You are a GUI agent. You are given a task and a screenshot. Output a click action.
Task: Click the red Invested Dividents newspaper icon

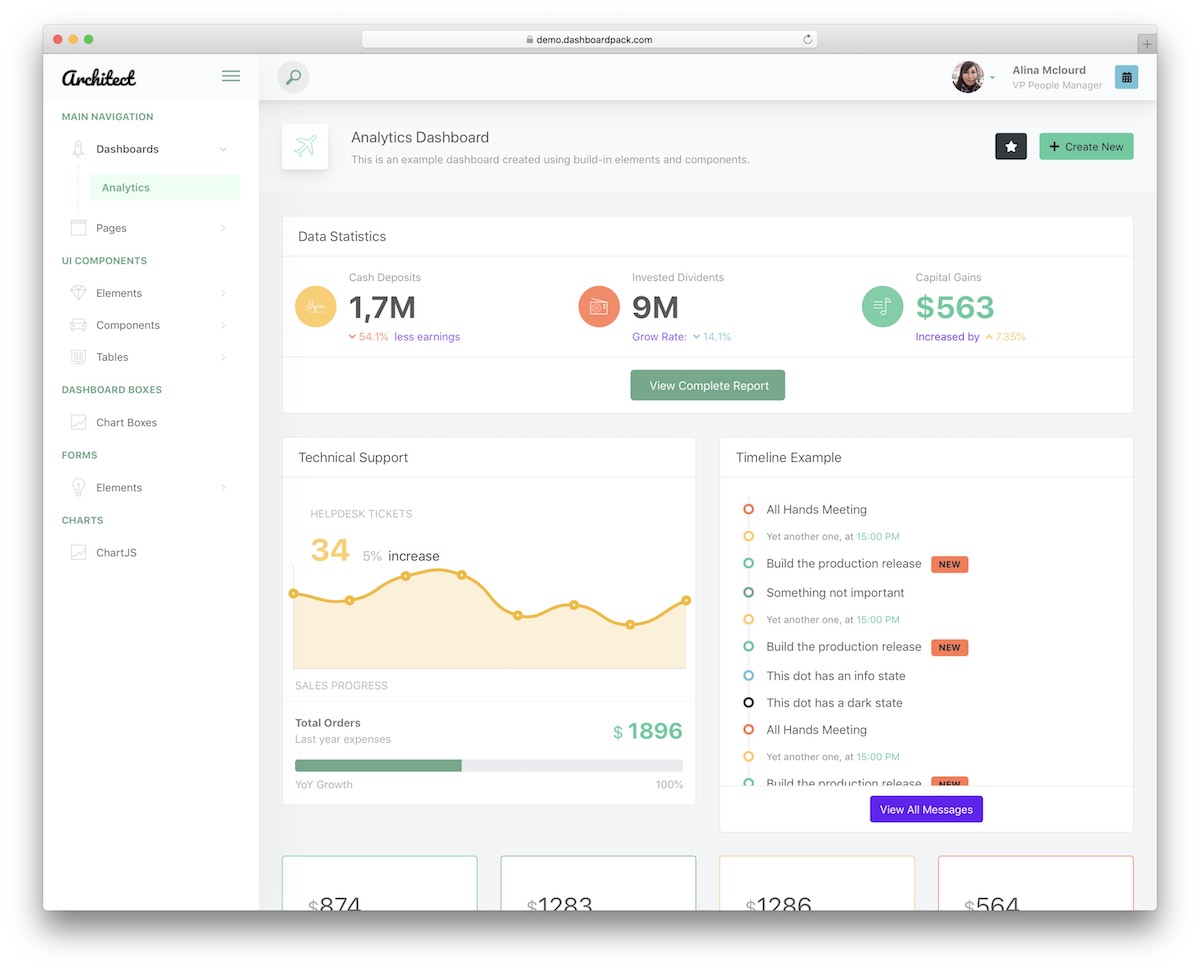click(599, 306)
